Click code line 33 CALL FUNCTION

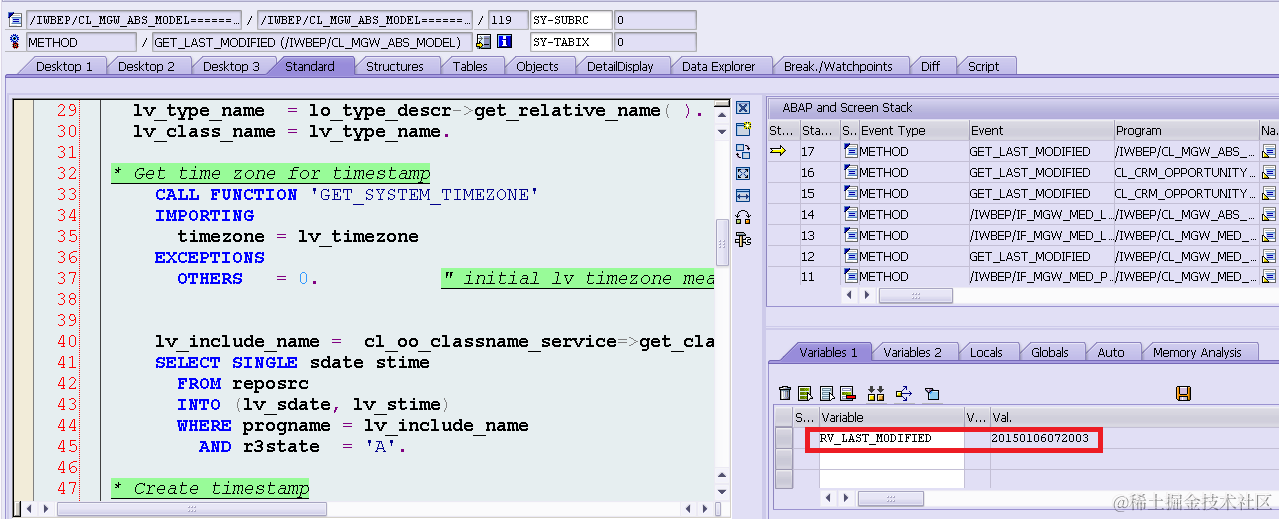point(346,194)
